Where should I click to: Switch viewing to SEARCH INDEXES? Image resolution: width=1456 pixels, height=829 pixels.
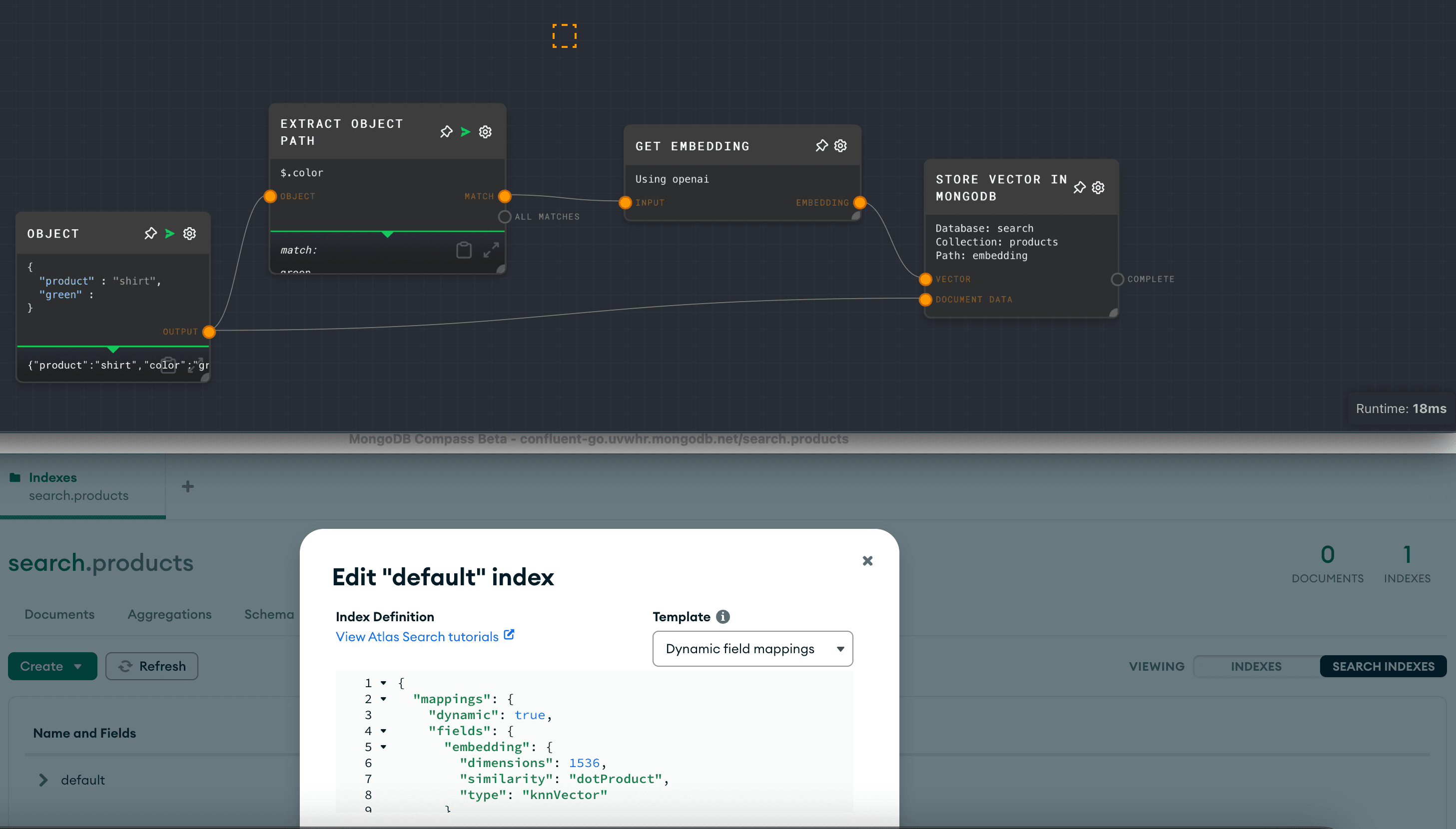point(1383,666)
